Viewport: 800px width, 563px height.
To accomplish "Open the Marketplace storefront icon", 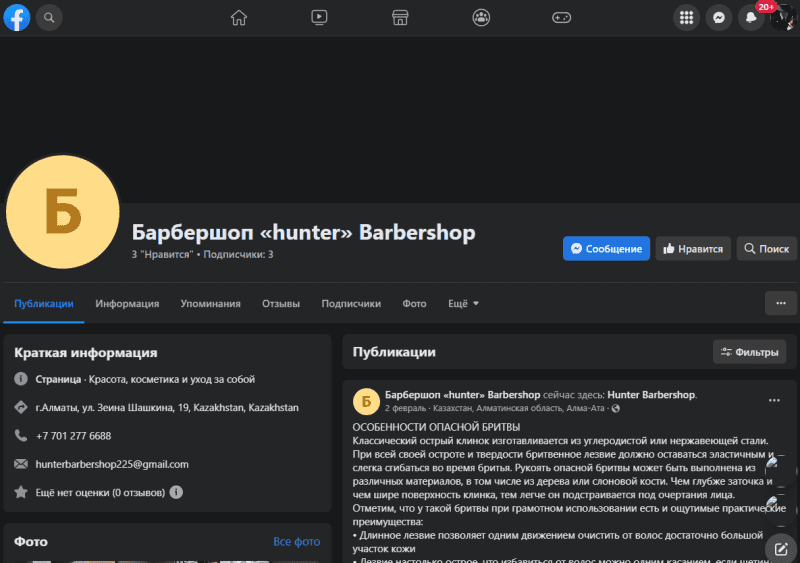I will click(400, 17).
